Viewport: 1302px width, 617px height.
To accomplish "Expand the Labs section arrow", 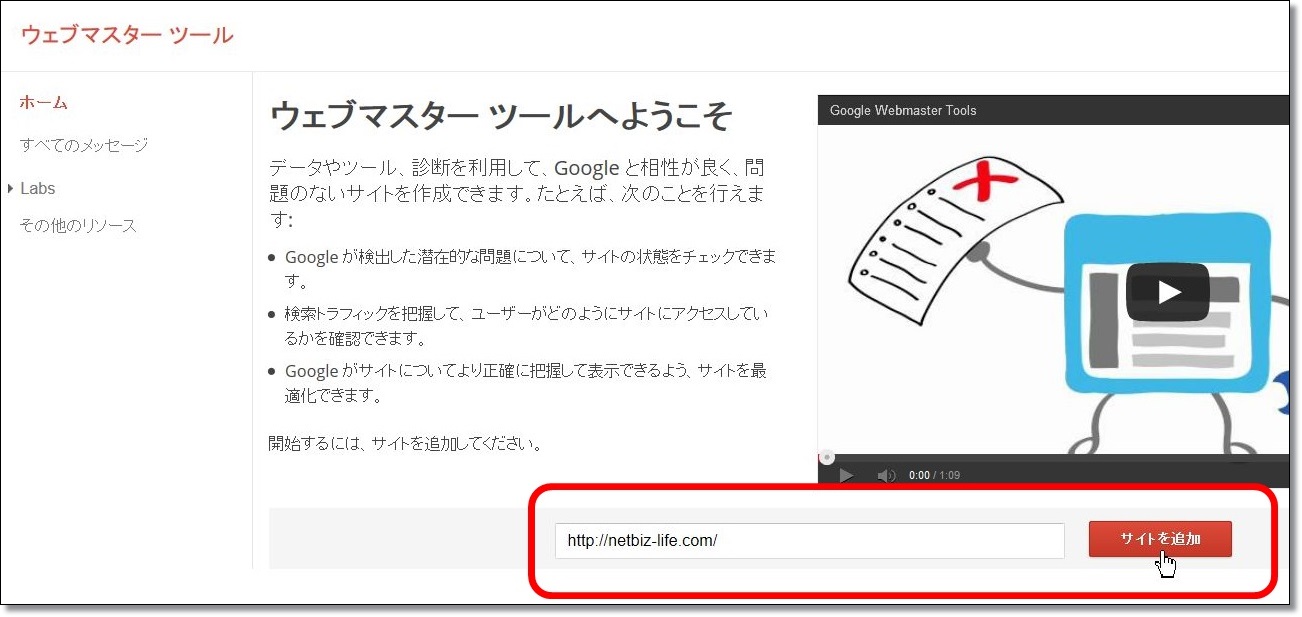I will point(10,188).
